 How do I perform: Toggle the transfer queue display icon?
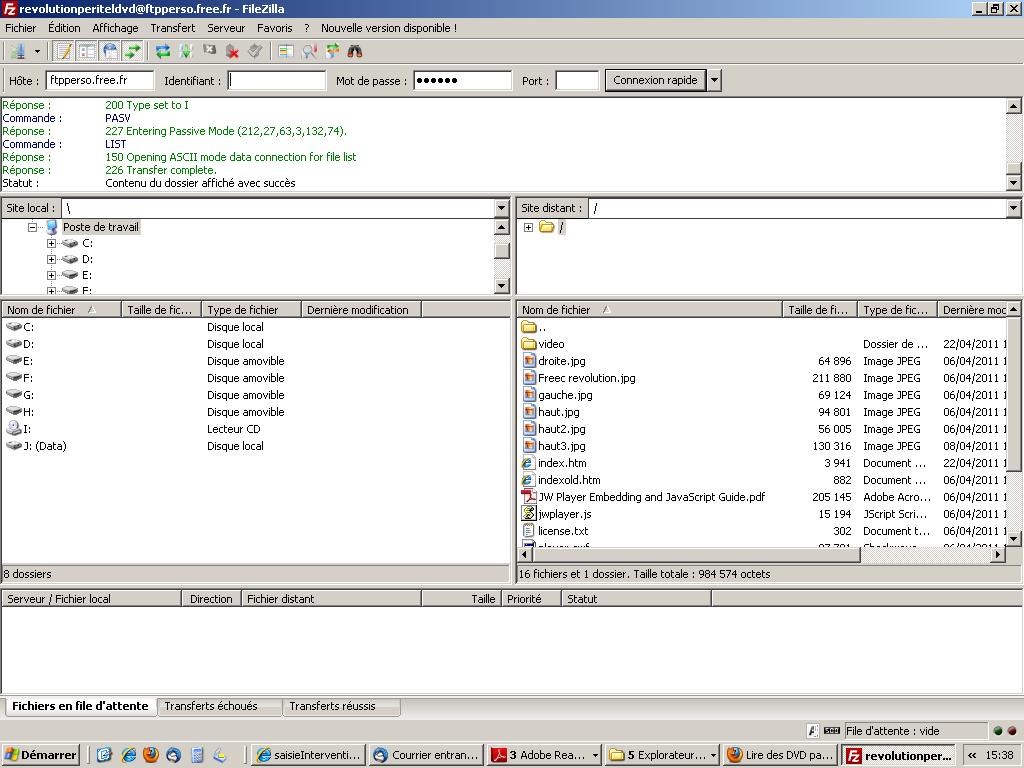coord(133,51)
